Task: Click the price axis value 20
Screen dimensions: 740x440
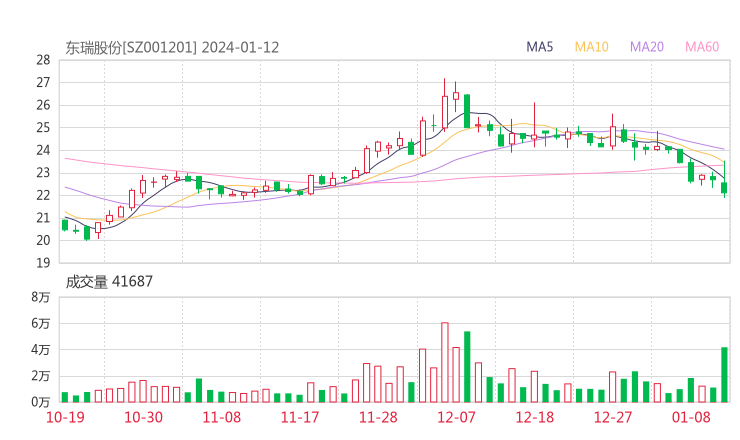Action: pyautogui.click(x=43, y=240)
